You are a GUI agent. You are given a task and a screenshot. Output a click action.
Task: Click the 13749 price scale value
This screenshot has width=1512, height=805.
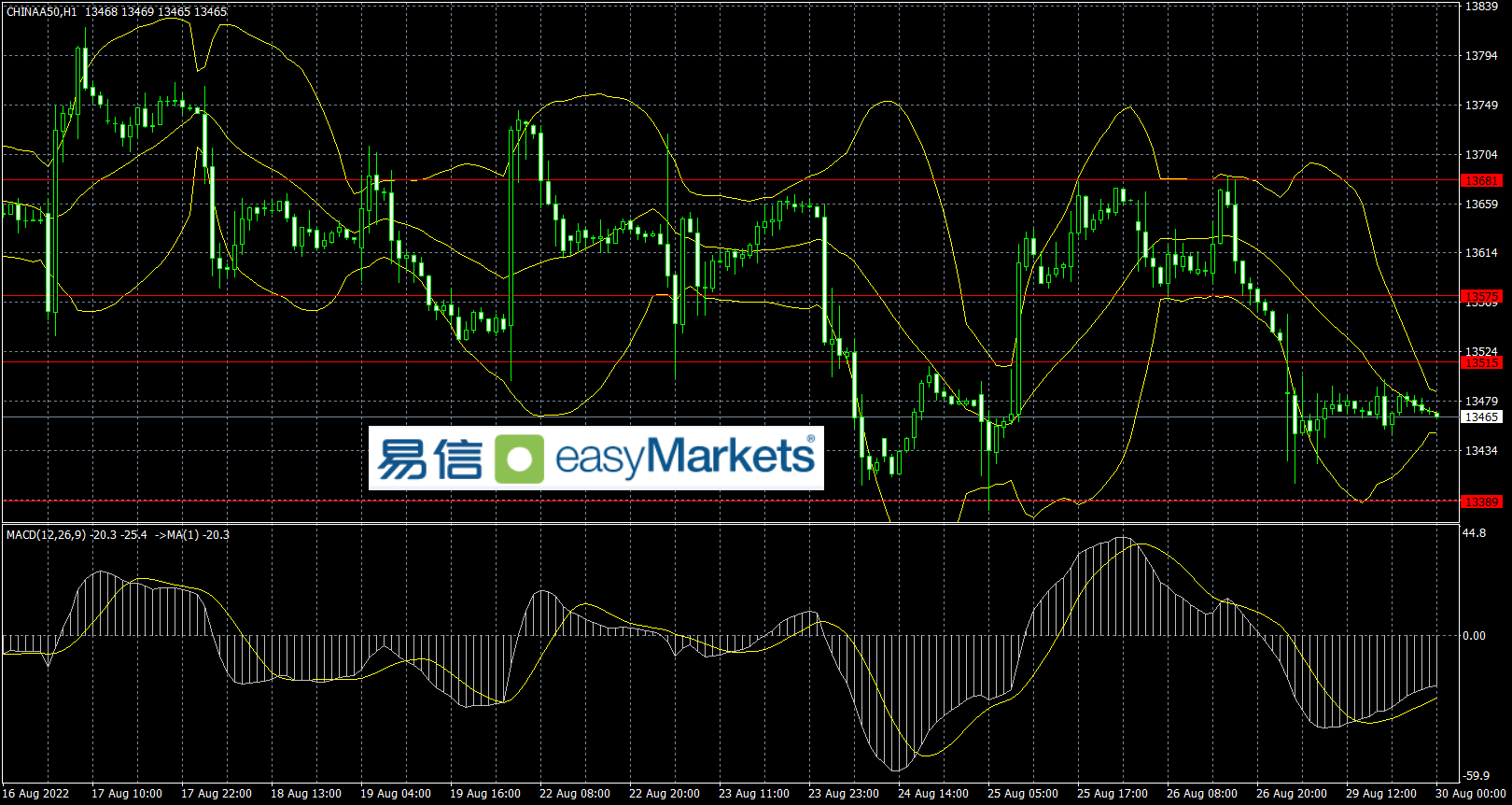coord(1481,106)
